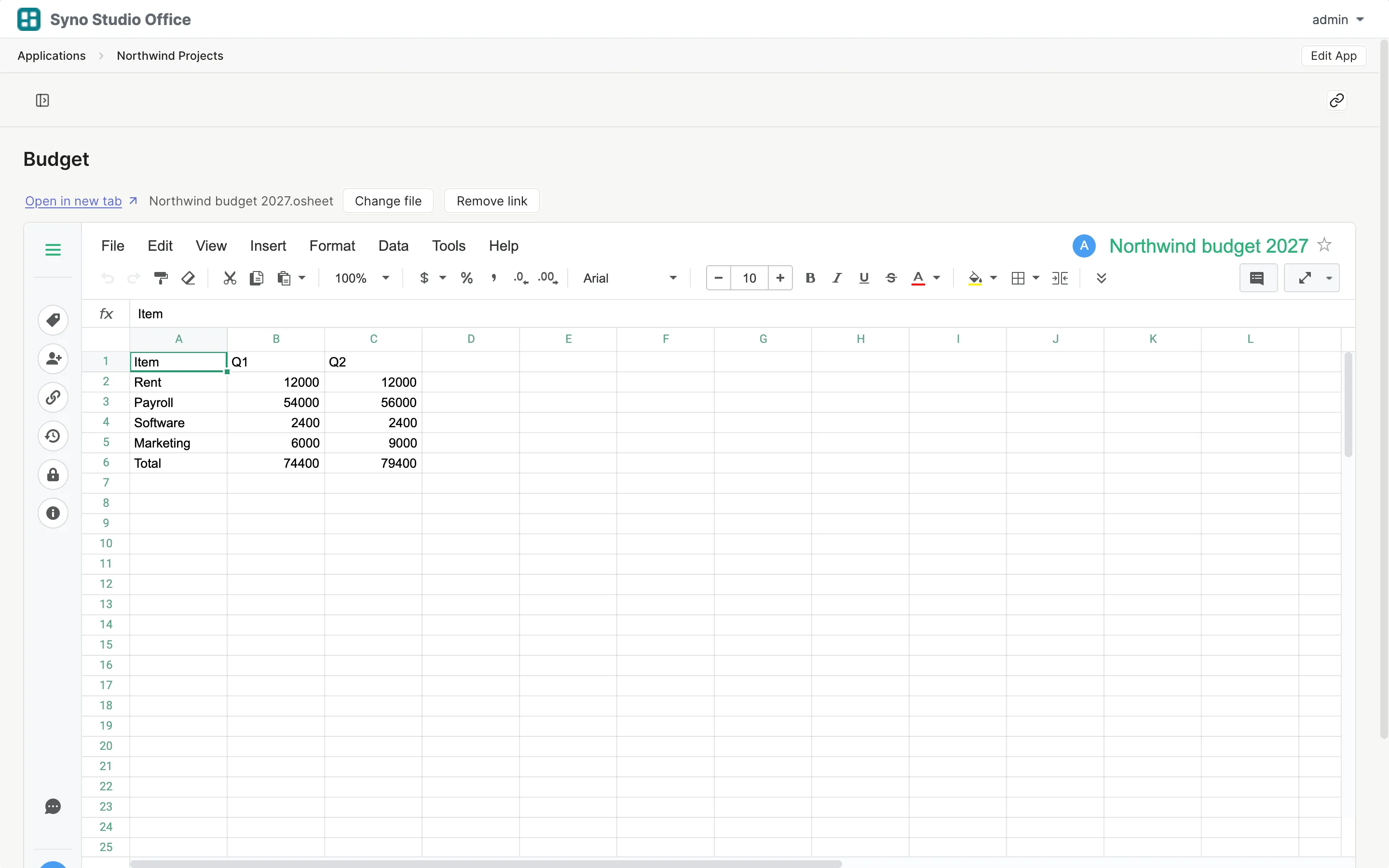Image resolution: width=1389 pixels, height=868 pixels.
Task: Star the Northwind budget 2027 document
Action: (x=1324, y=245)
